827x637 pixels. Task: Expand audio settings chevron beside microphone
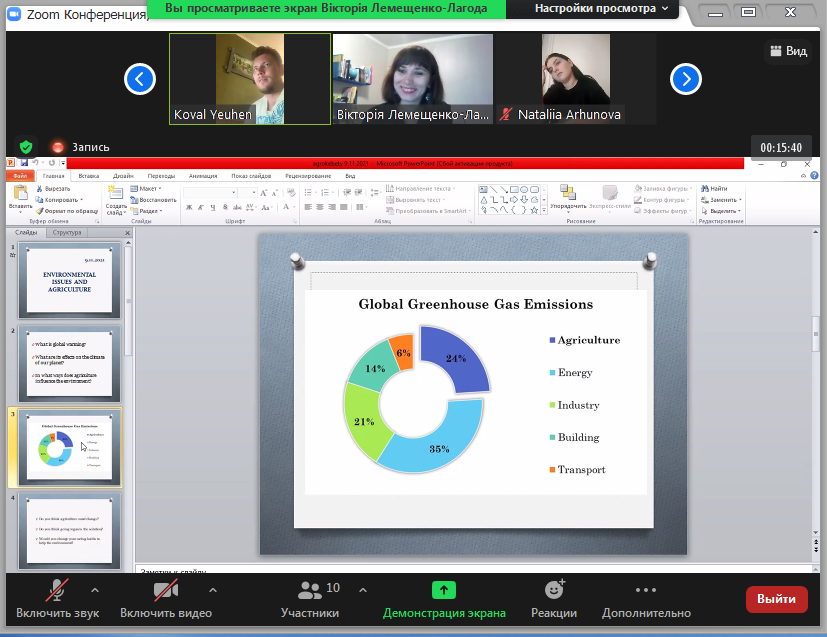(95, 589)
